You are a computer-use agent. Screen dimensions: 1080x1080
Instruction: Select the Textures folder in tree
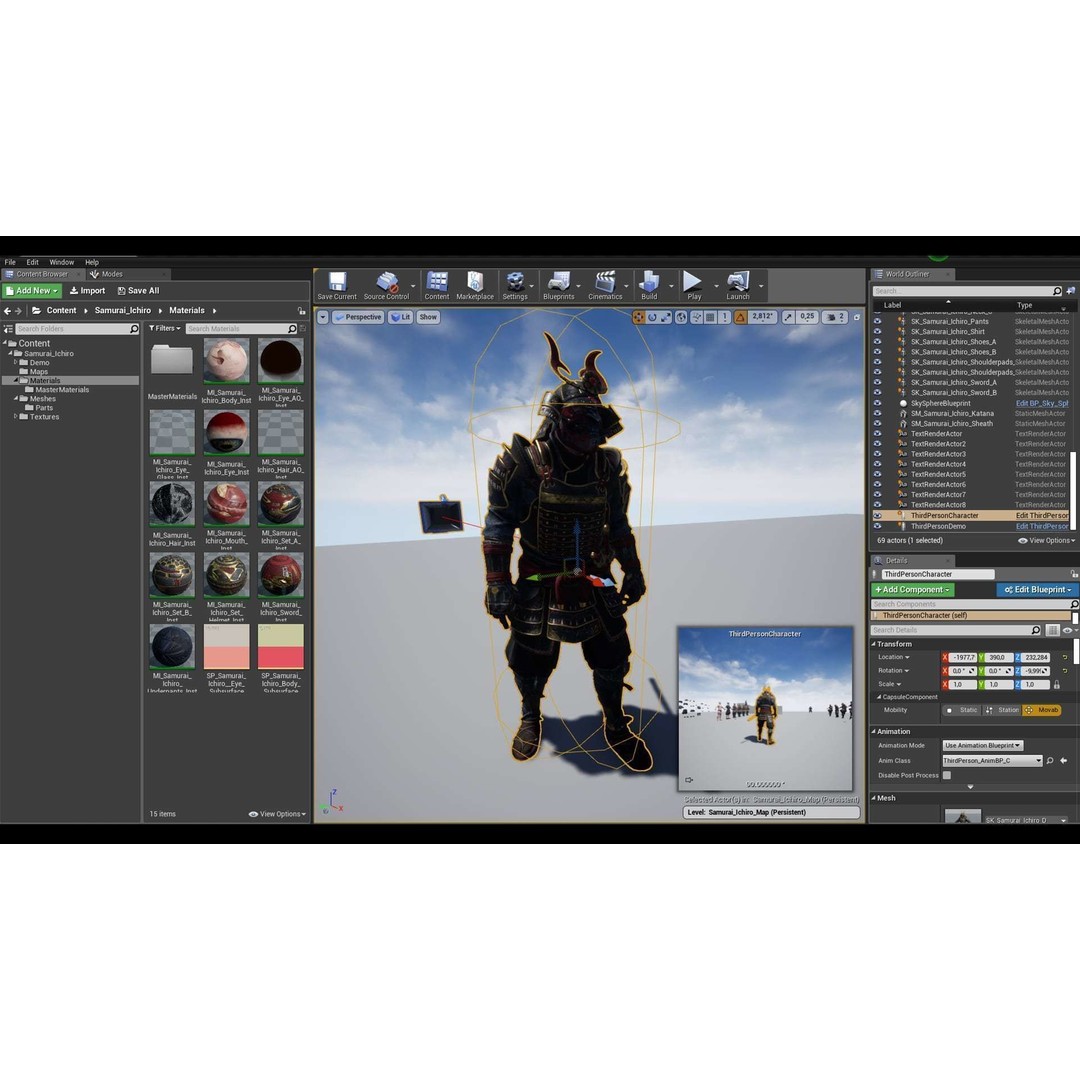44,417
